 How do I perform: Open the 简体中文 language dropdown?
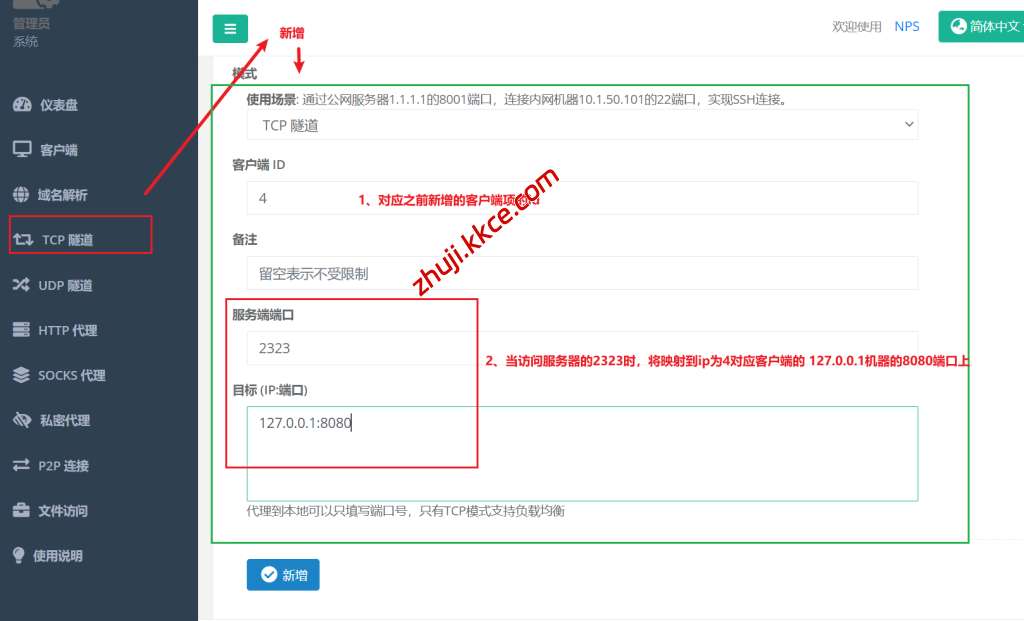pyautogui.click(x=980, y=27)
